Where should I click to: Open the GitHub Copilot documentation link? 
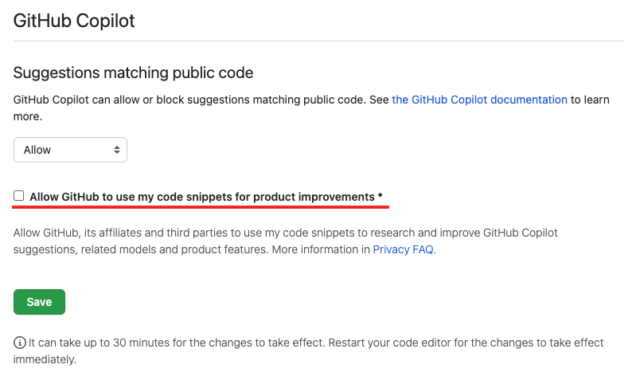tap(479, 100)
